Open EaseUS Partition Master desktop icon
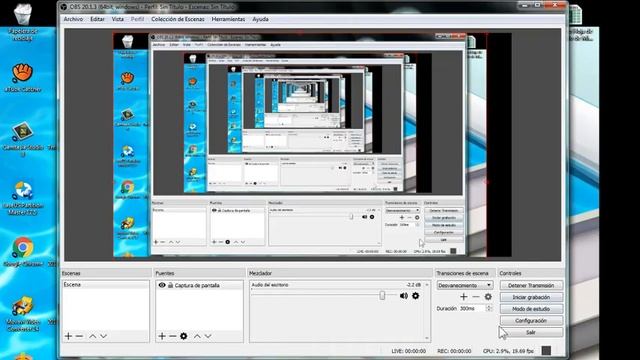Image resolution: width=640 pixels, height=360 pixels. (x=23, y=198)
